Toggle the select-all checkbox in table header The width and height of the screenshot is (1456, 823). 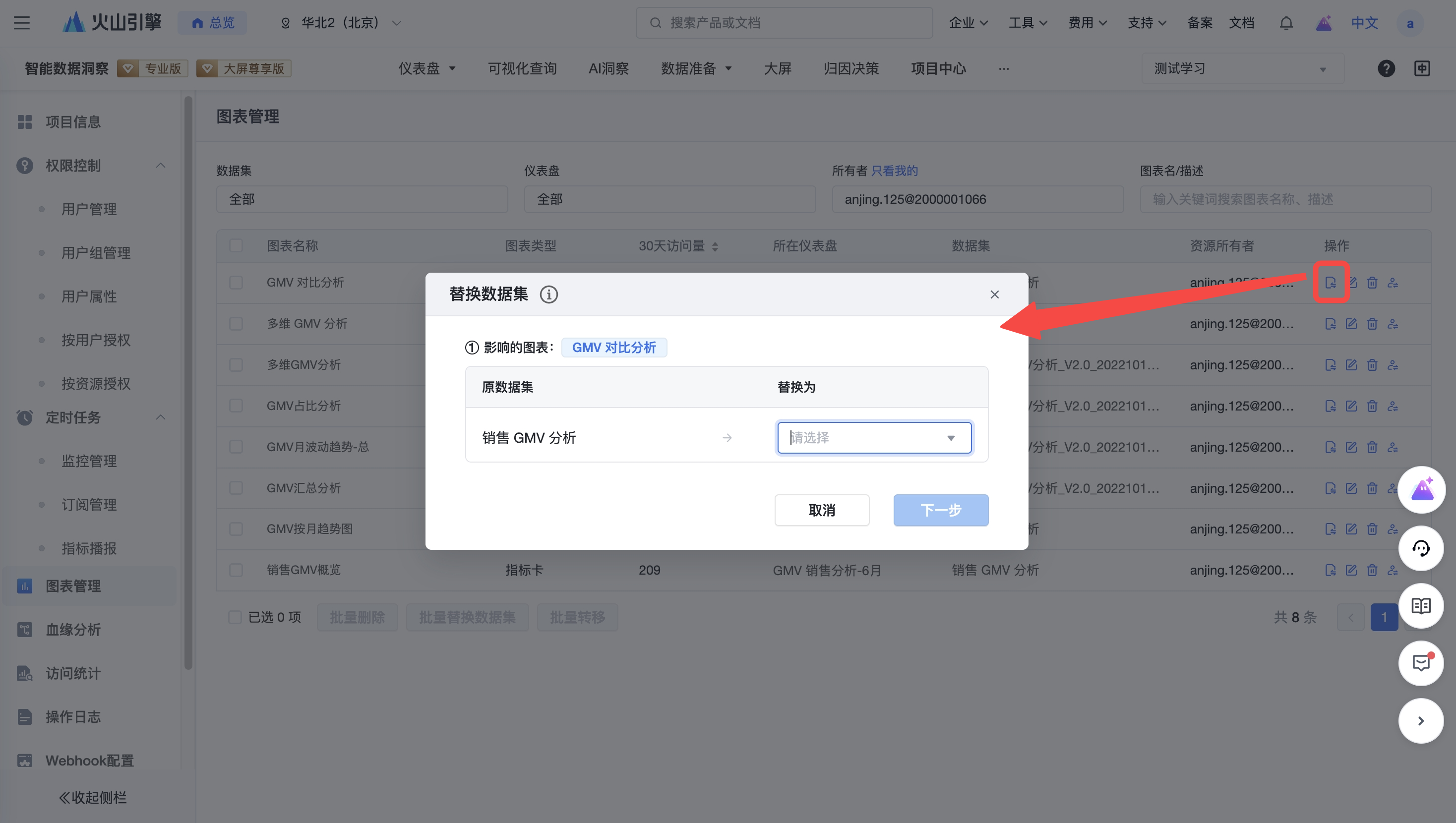click(x=236, y=246)
